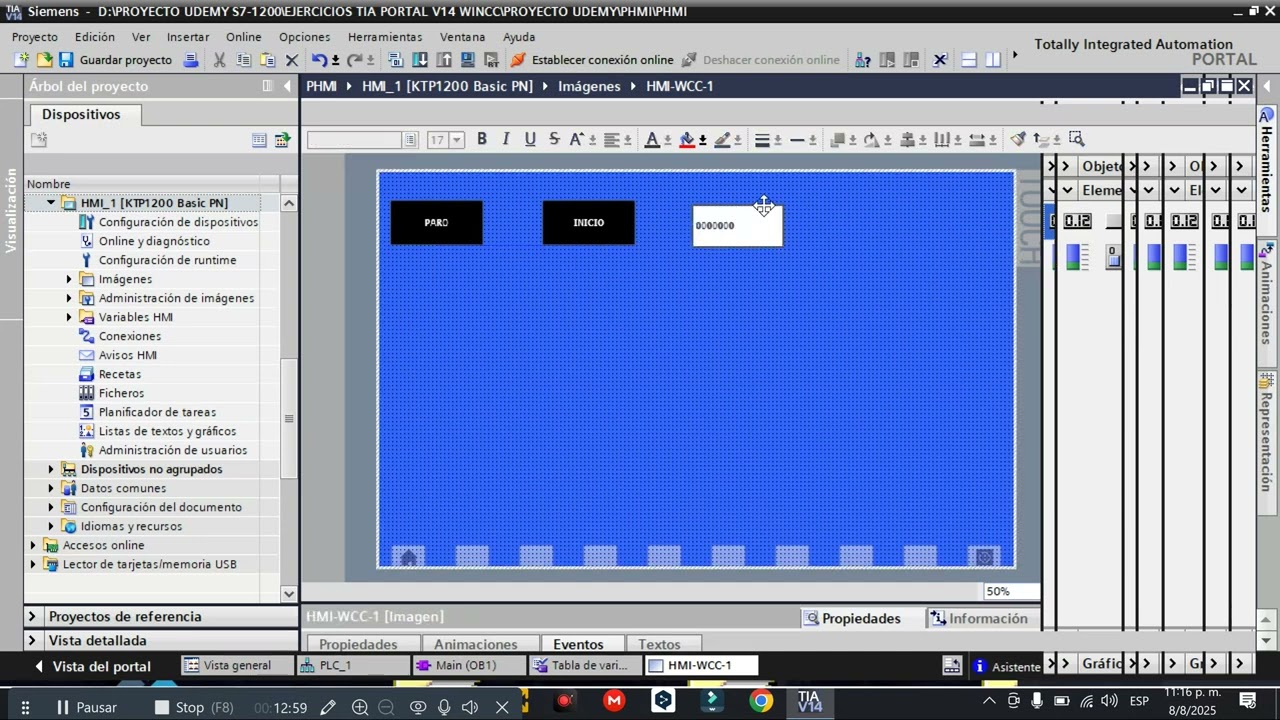This screenshot has width=1280, height=720.
Task: Click the Stop (F8) recording button
Action: (194, 708)
